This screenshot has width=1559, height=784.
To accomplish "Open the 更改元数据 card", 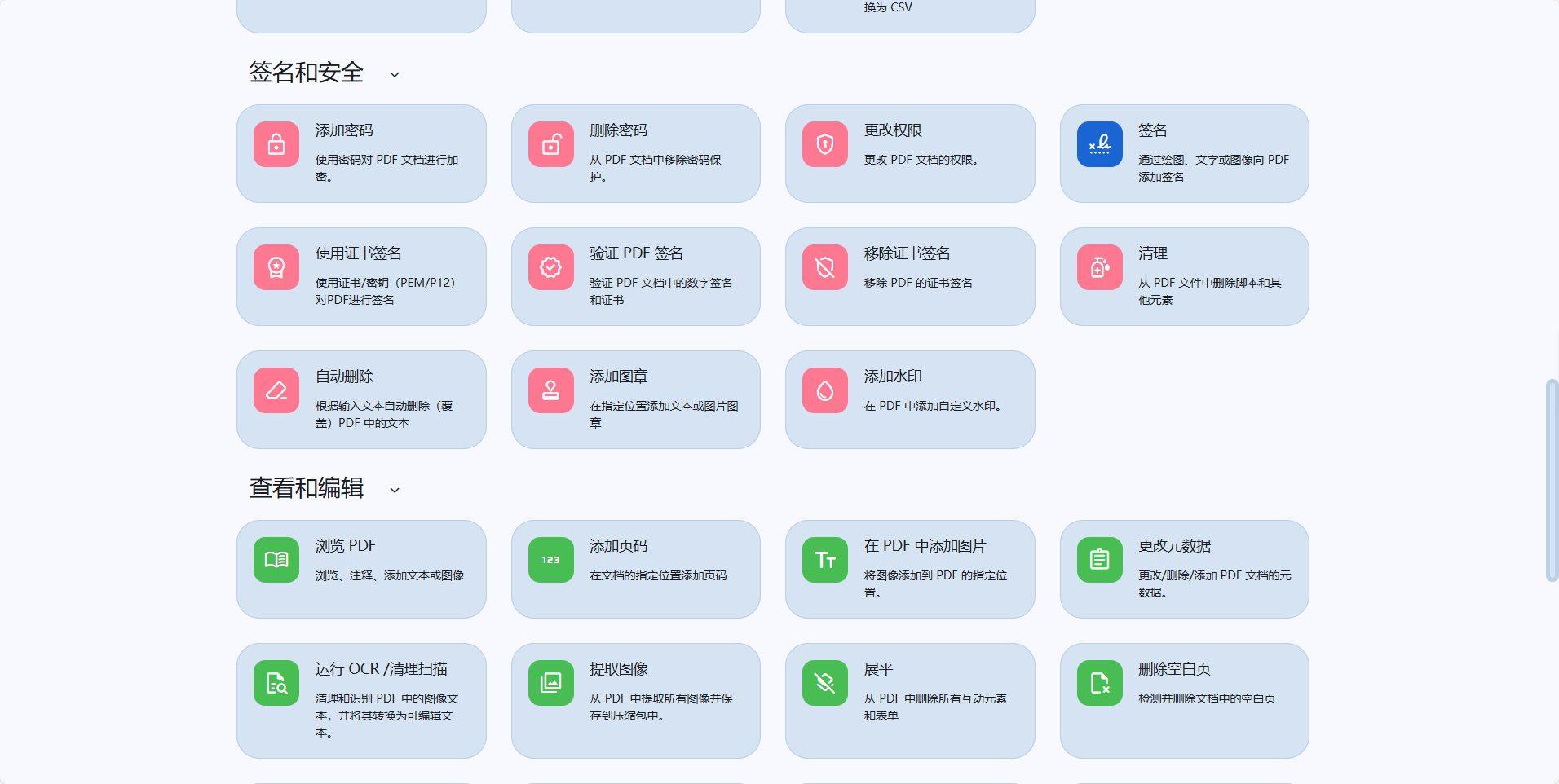I will click(1184, 569).
